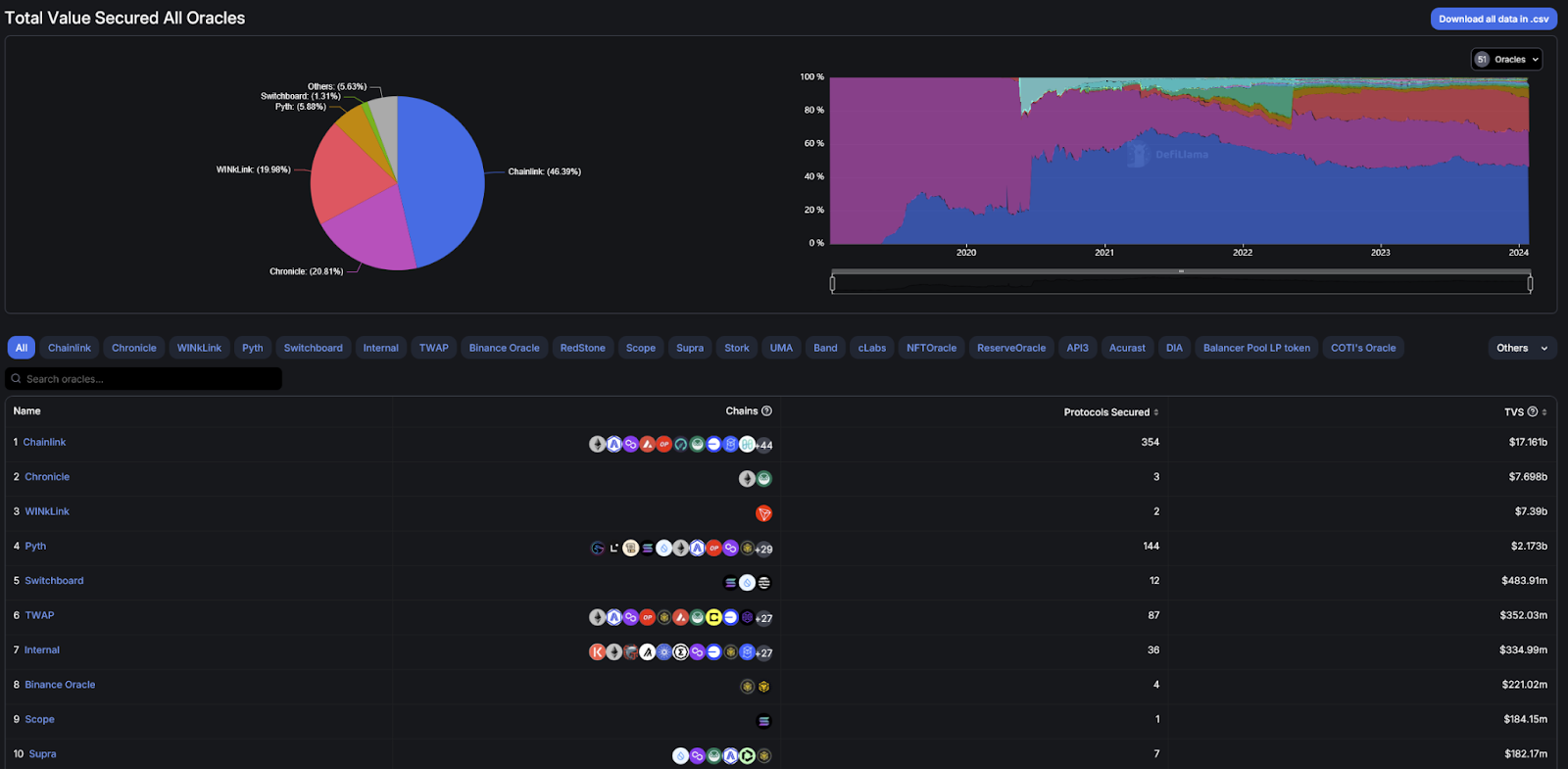Select the API3 filter pill
The width and height of the screenshot is (1568, 769).
[1077, 348]
